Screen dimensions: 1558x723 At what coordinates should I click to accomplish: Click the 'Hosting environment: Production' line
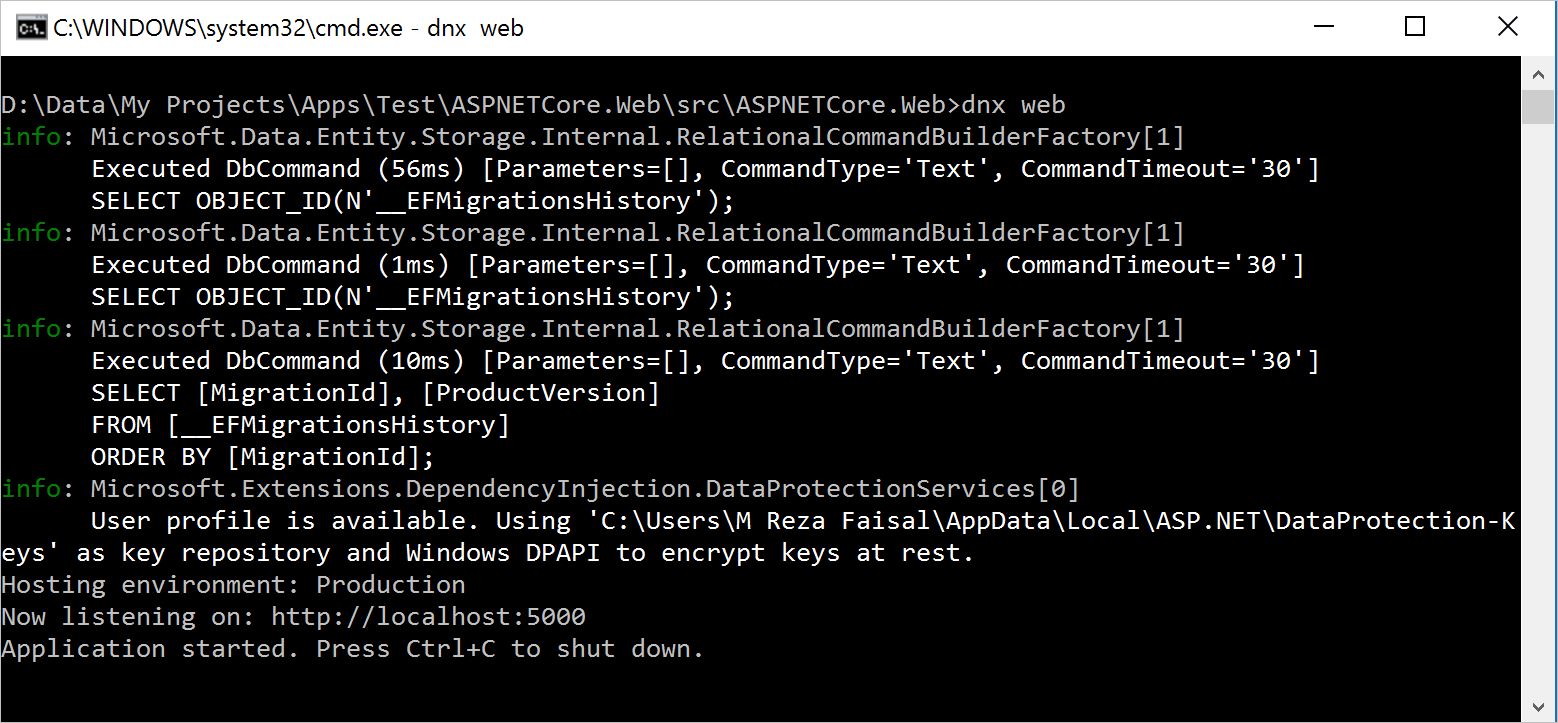click(233, 585)
